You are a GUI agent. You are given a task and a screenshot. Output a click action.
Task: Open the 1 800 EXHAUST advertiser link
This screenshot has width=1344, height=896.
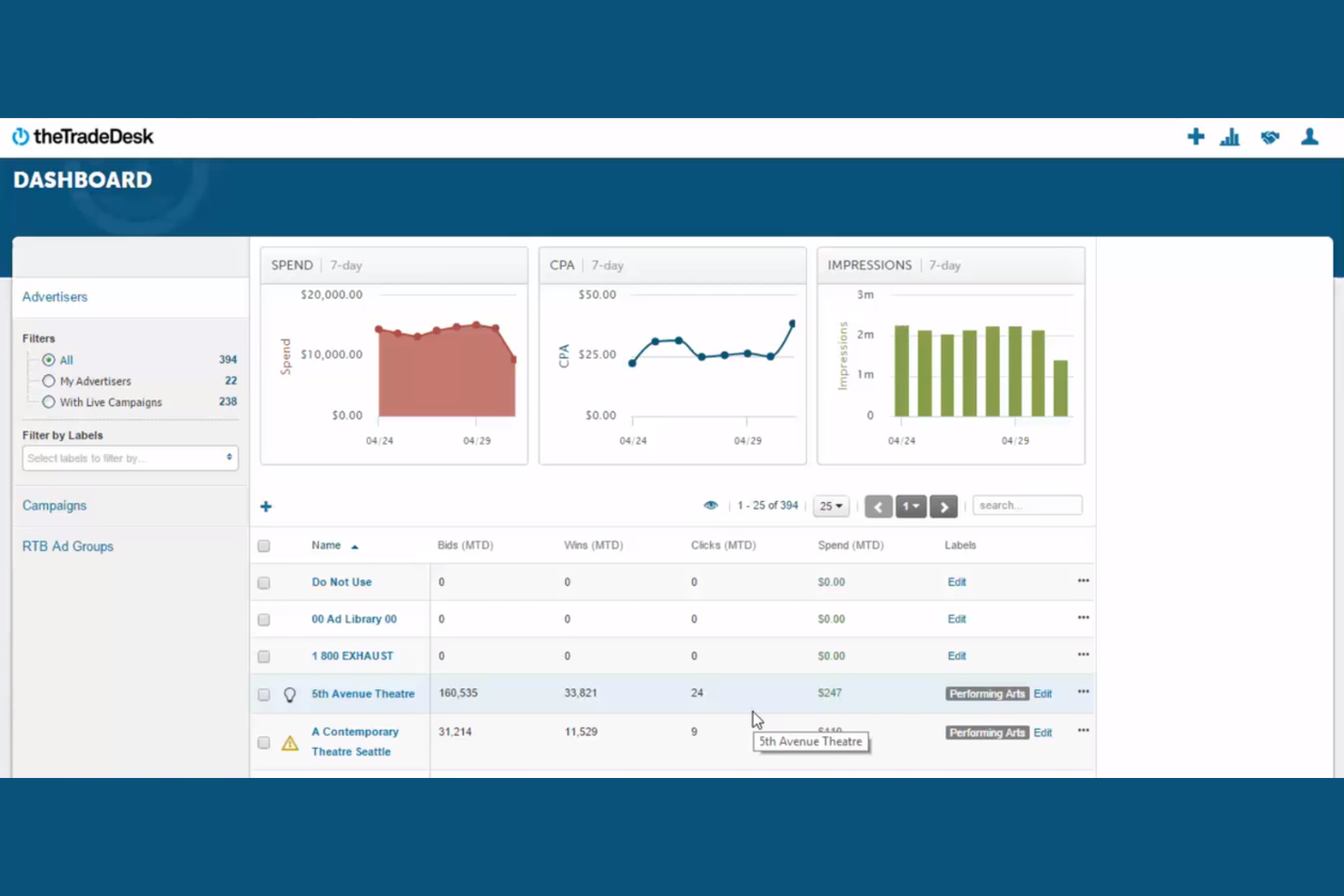(x=352, y=655)
